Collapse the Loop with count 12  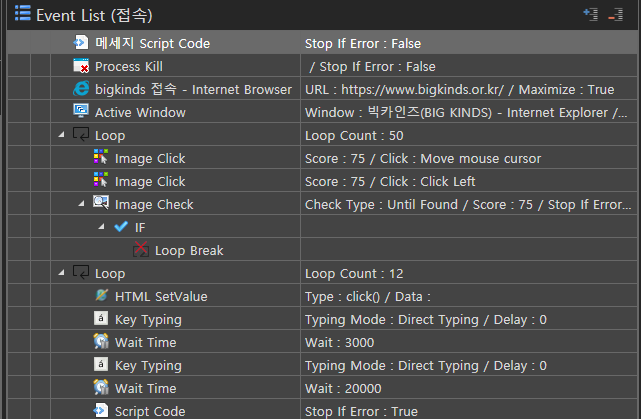pos(61,272)
